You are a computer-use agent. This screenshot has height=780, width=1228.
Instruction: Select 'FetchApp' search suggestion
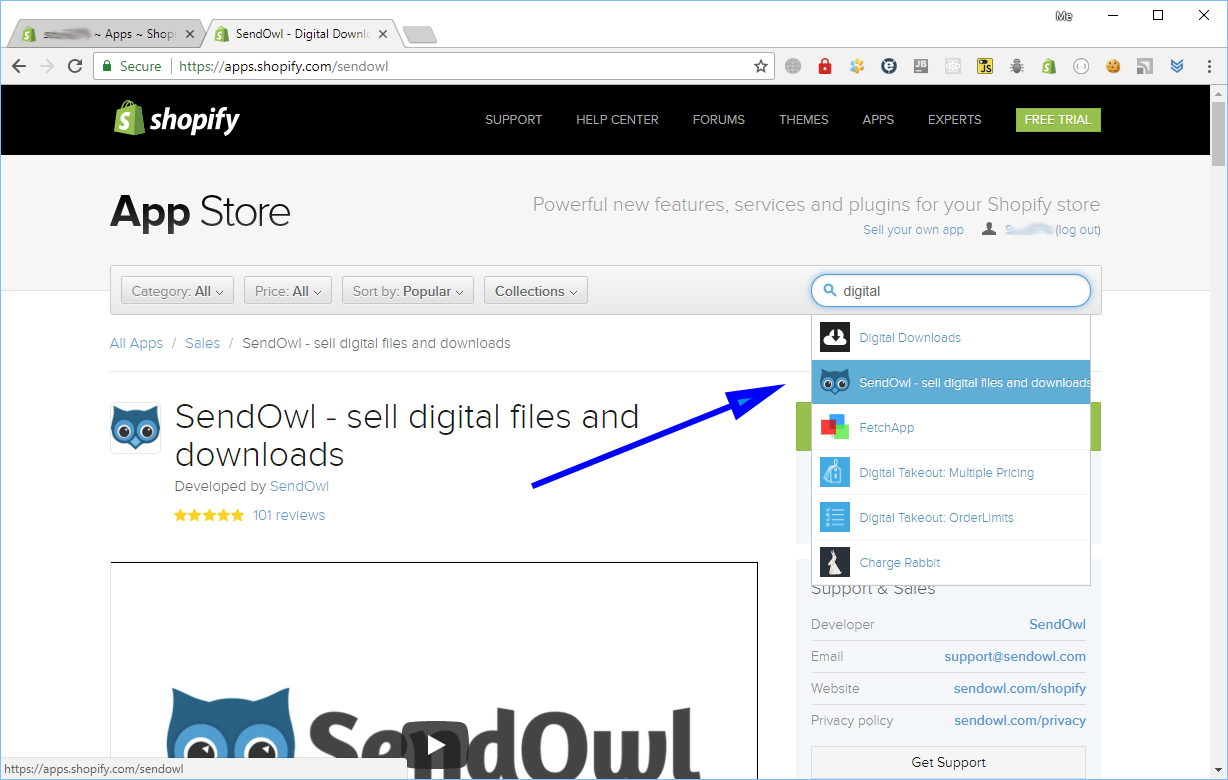point(951,427)
